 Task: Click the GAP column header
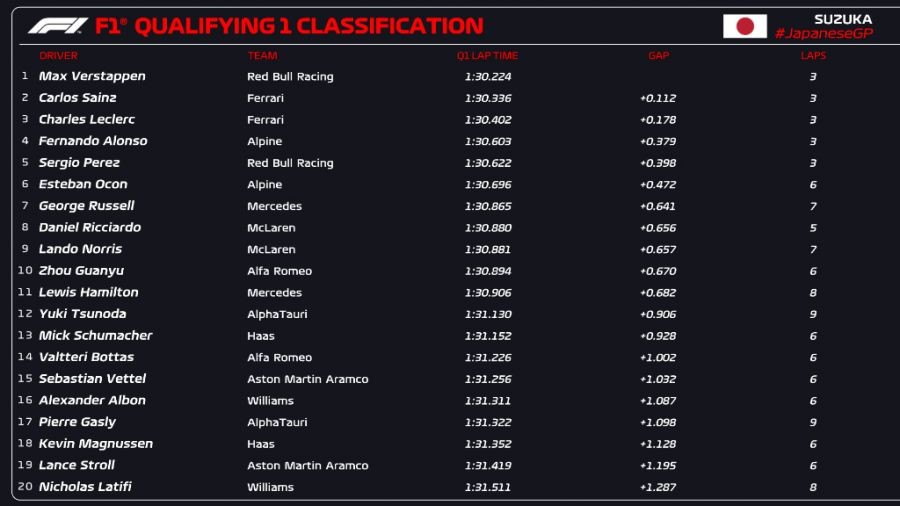tap(658, 56)
